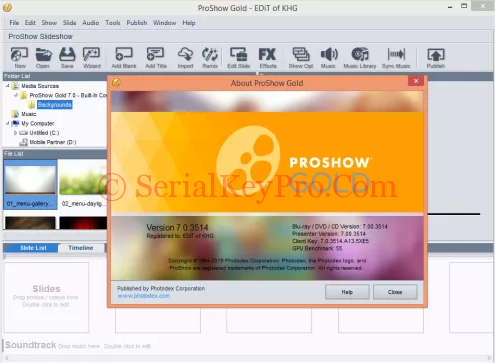Open the Audio menu
495x363 pixels.
(x=91, y=23)
